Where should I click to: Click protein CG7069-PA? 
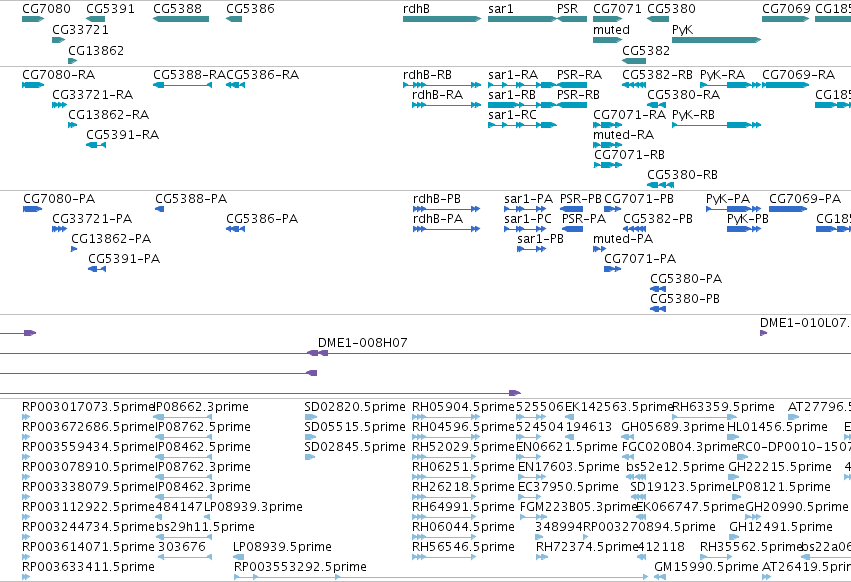[805, 199]
